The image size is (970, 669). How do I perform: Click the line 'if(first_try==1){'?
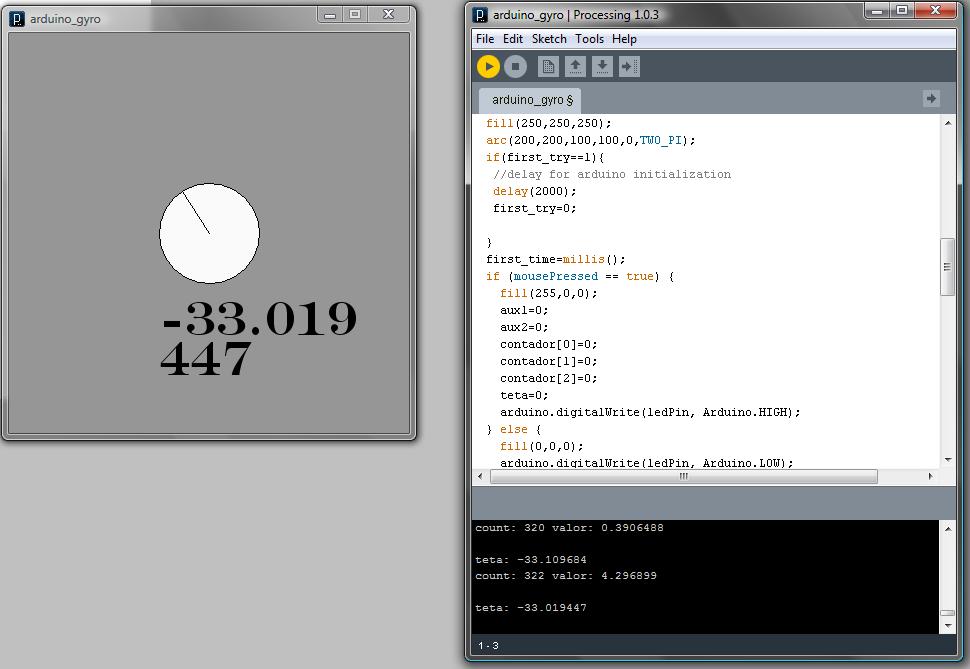545,157
